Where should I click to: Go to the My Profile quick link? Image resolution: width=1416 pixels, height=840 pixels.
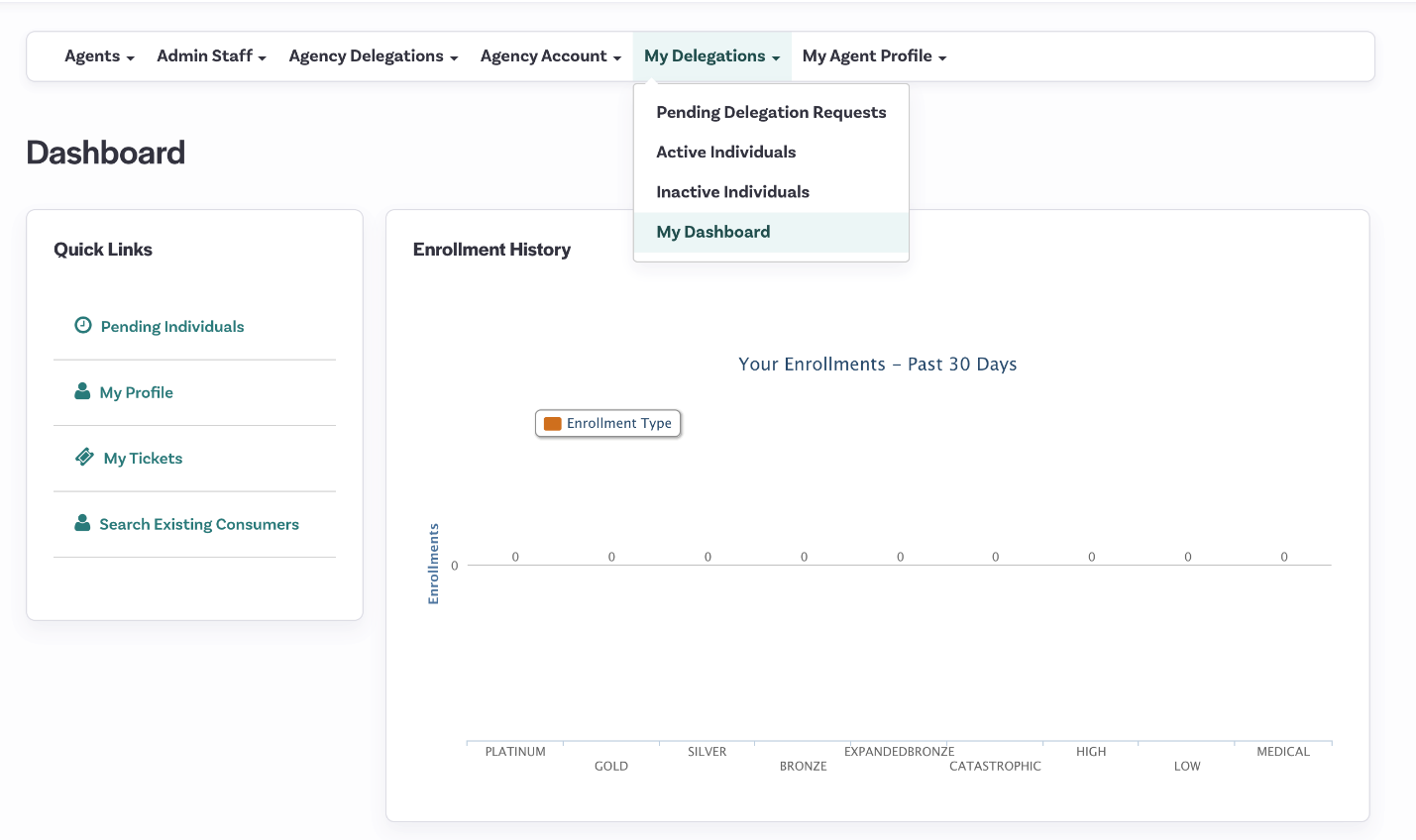tap(137, 392)
